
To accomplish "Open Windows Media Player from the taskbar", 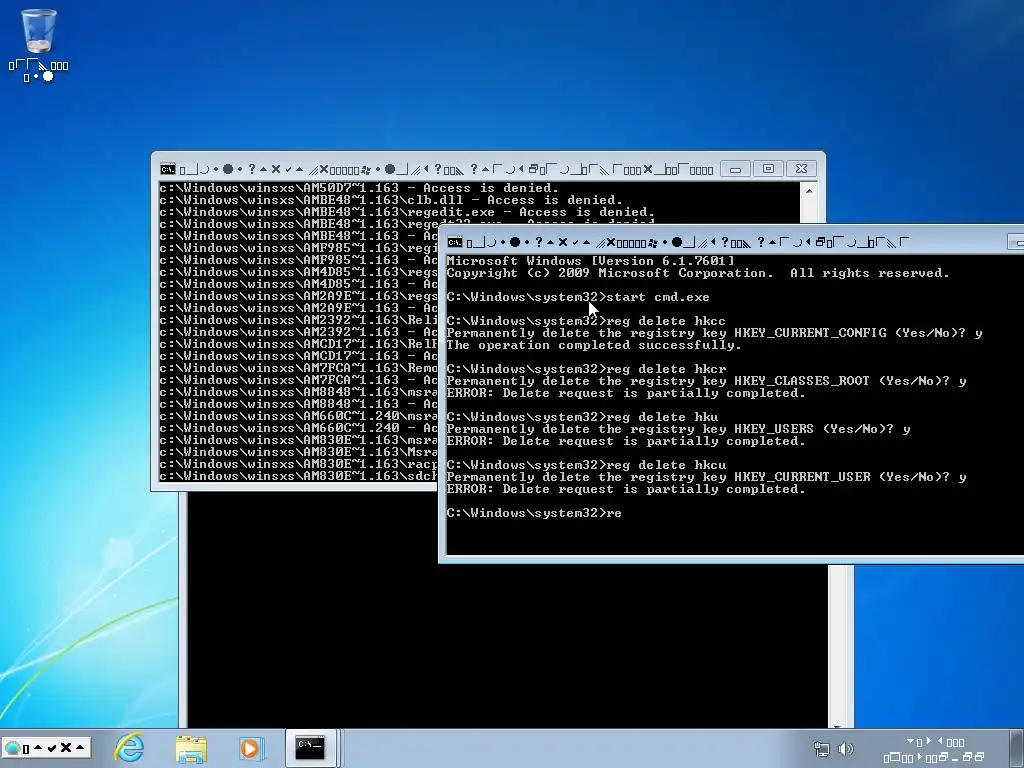I will [x=251, y=748].
